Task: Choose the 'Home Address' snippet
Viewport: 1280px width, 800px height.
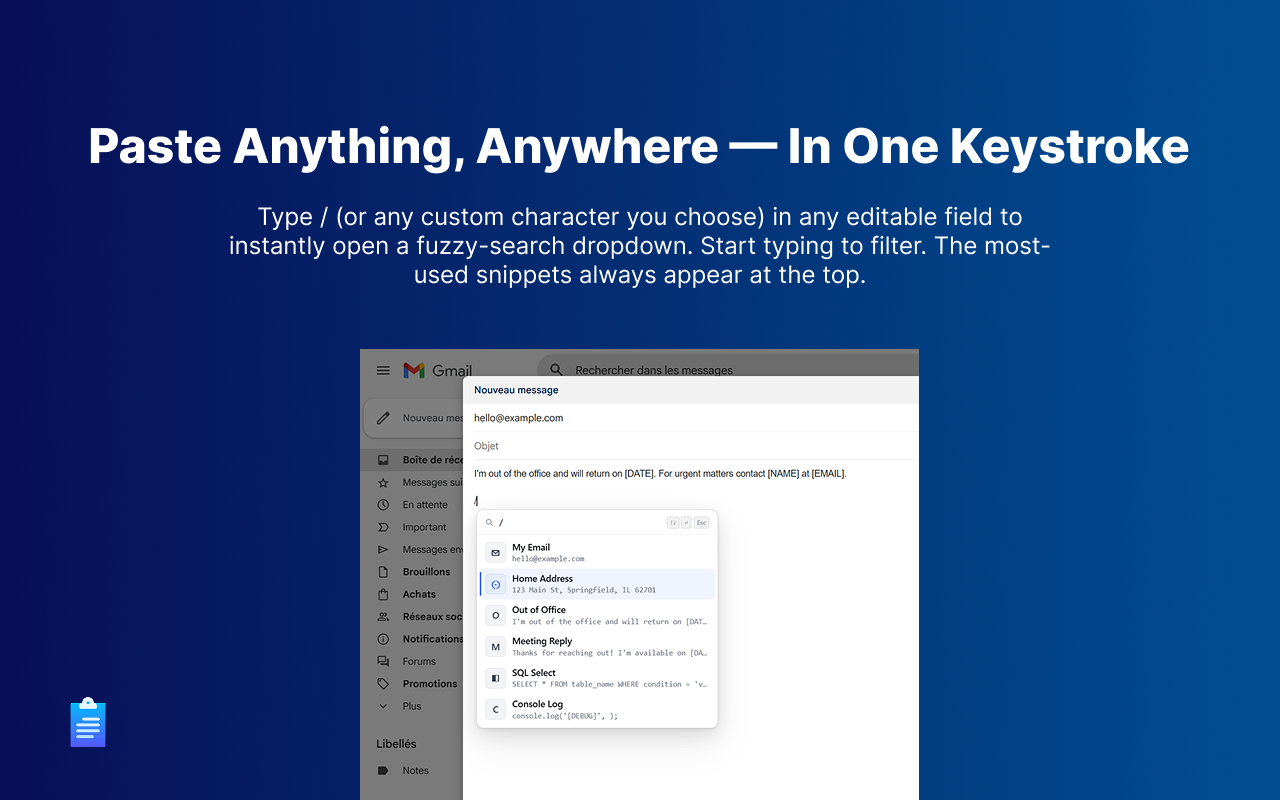Action: tap(597, 584)
